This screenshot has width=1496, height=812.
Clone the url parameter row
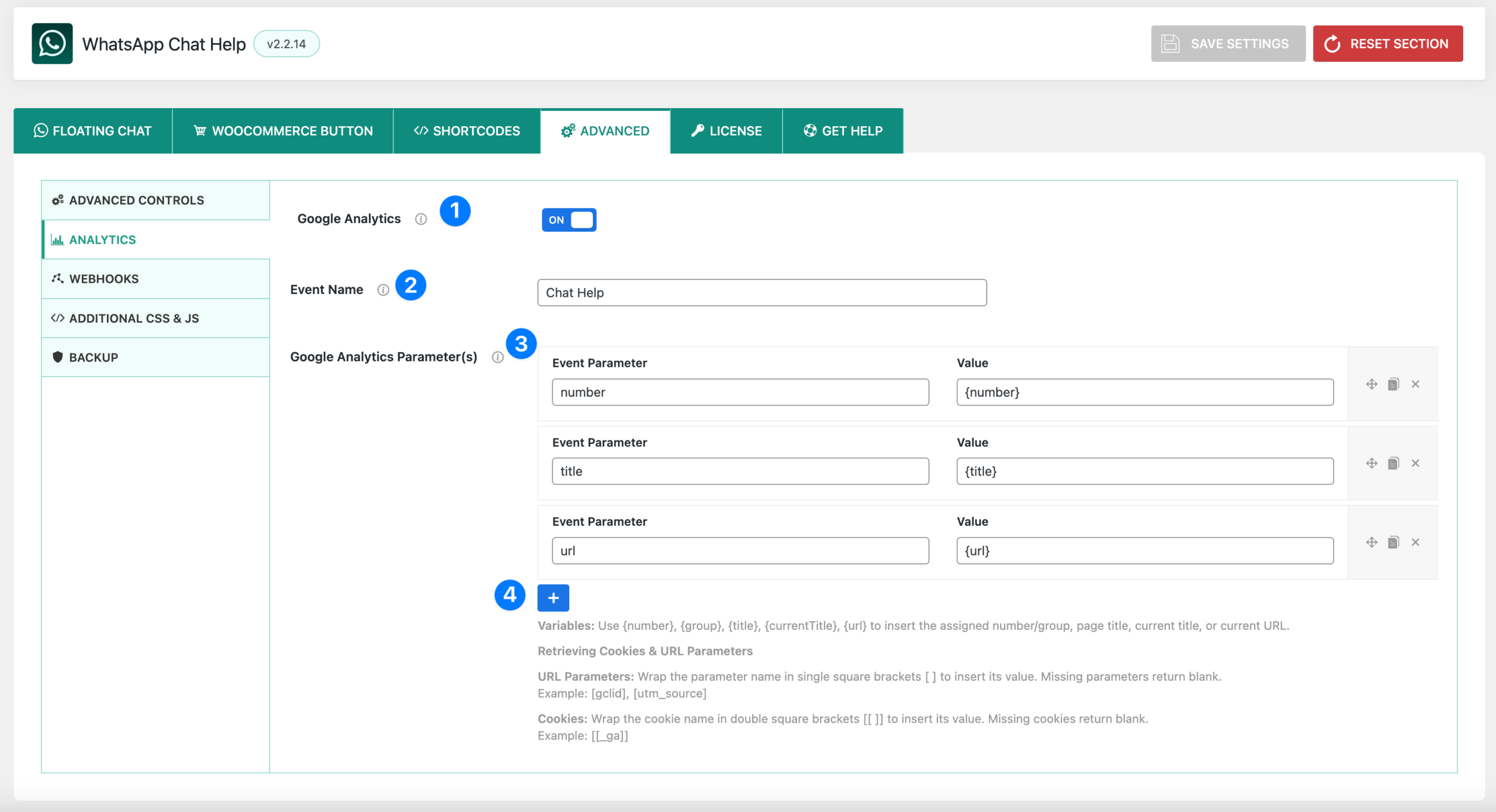pos(1393,542)
